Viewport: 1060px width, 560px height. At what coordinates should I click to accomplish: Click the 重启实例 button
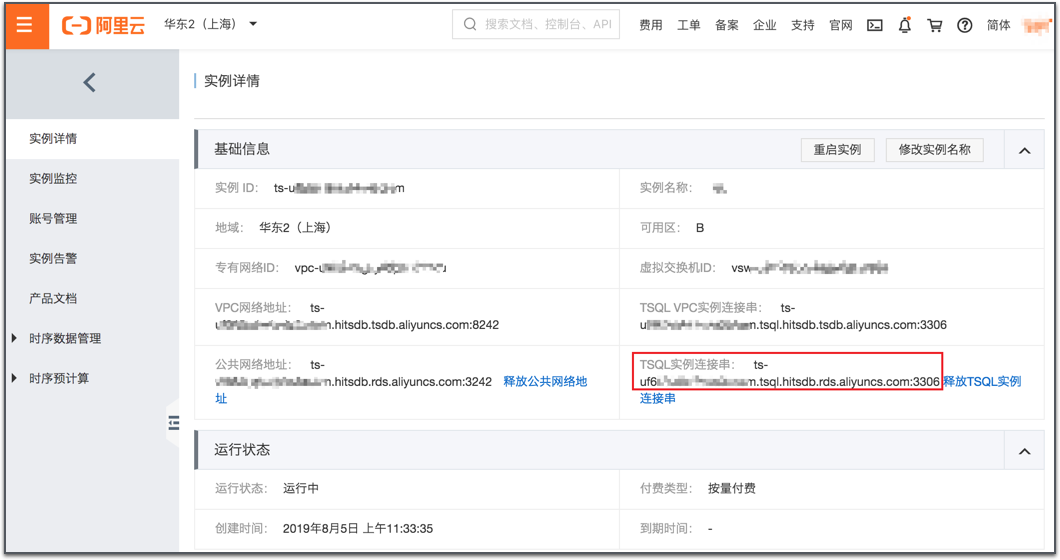pos(838,149)
